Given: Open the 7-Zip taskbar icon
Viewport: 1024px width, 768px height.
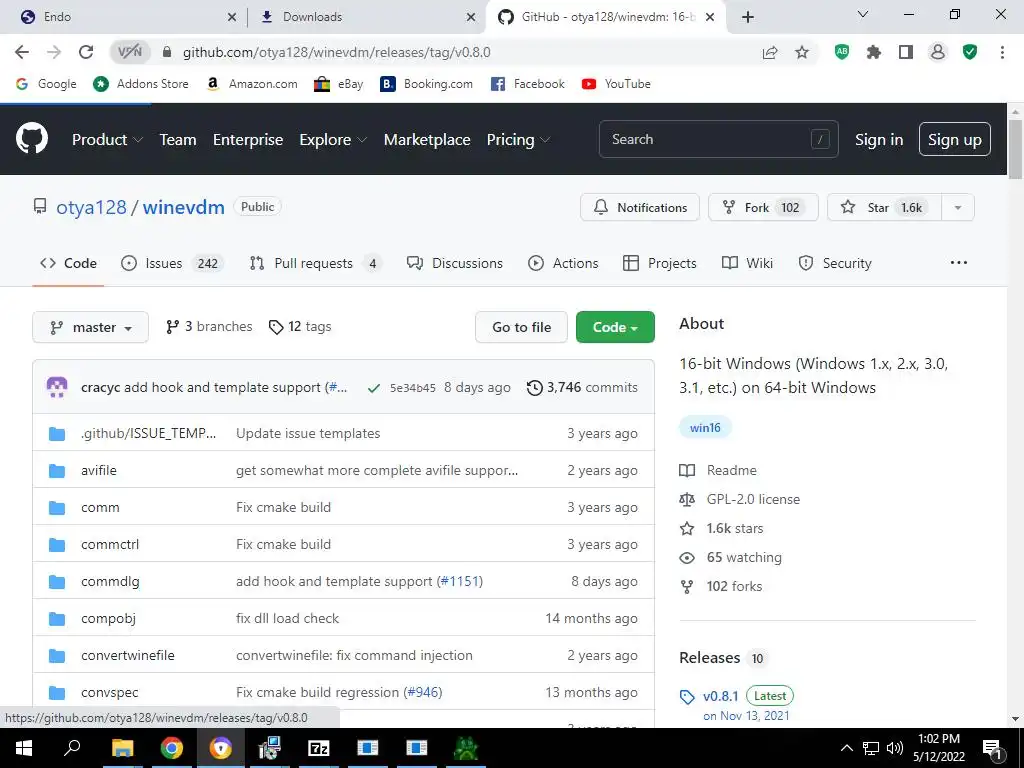Looking at the screenshot, I should click(319, 748).
